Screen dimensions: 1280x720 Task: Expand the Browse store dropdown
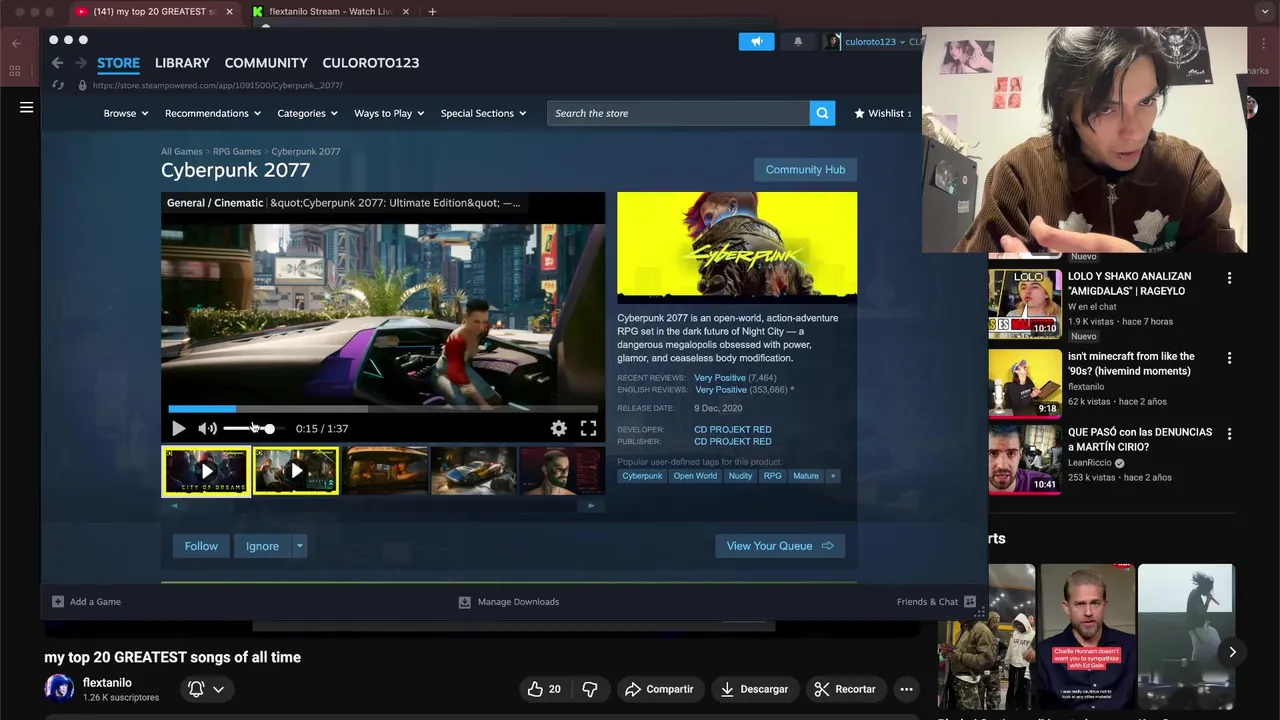[x=126, y=114]
